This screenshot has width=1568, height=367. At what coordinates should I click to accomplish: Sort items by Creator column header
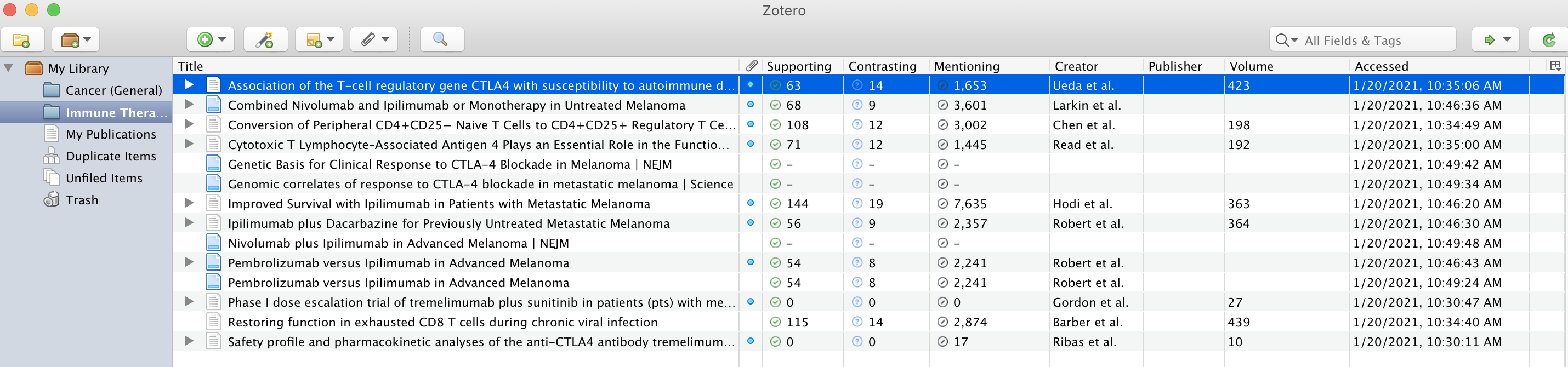click(1076, 66)
